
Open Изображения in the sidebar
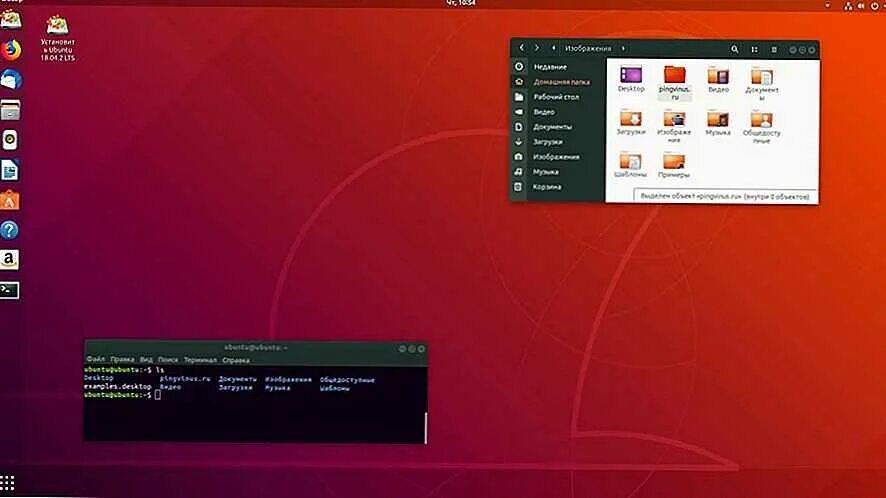[x=557, y=157]
